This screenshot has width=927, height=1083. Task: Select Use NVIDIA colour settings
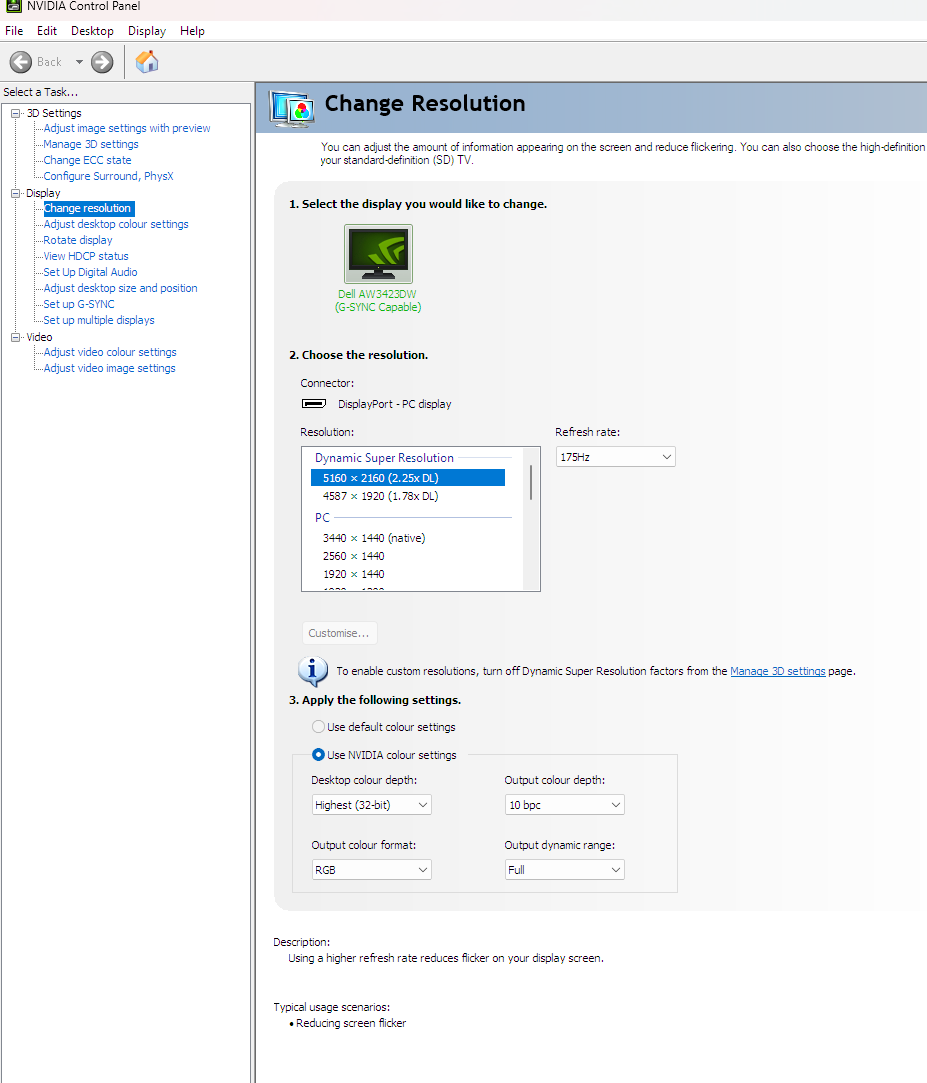pos(319,755)
